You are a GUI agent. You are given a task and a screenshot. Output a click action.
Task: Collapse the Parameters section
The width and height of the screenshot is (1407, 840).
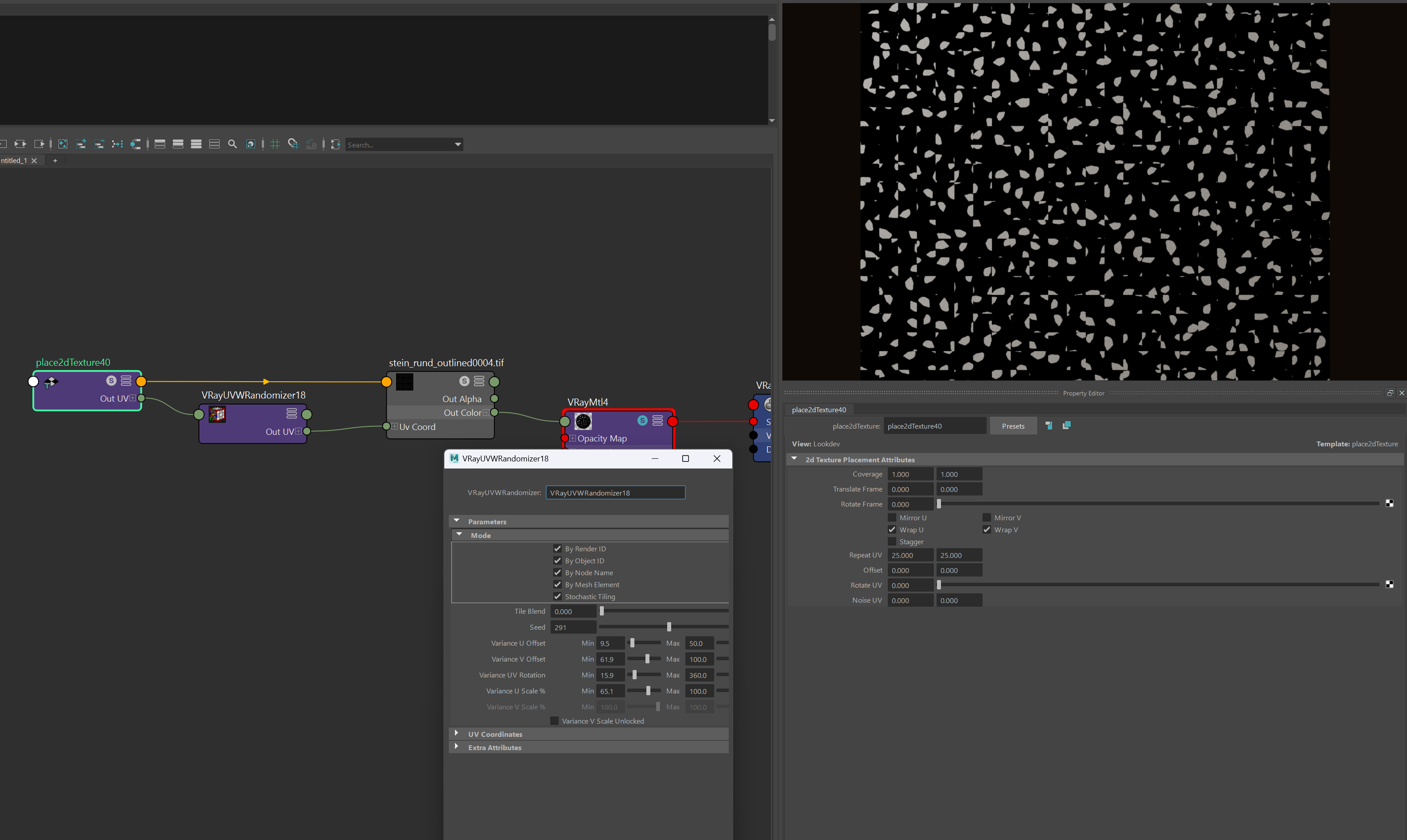457,521
